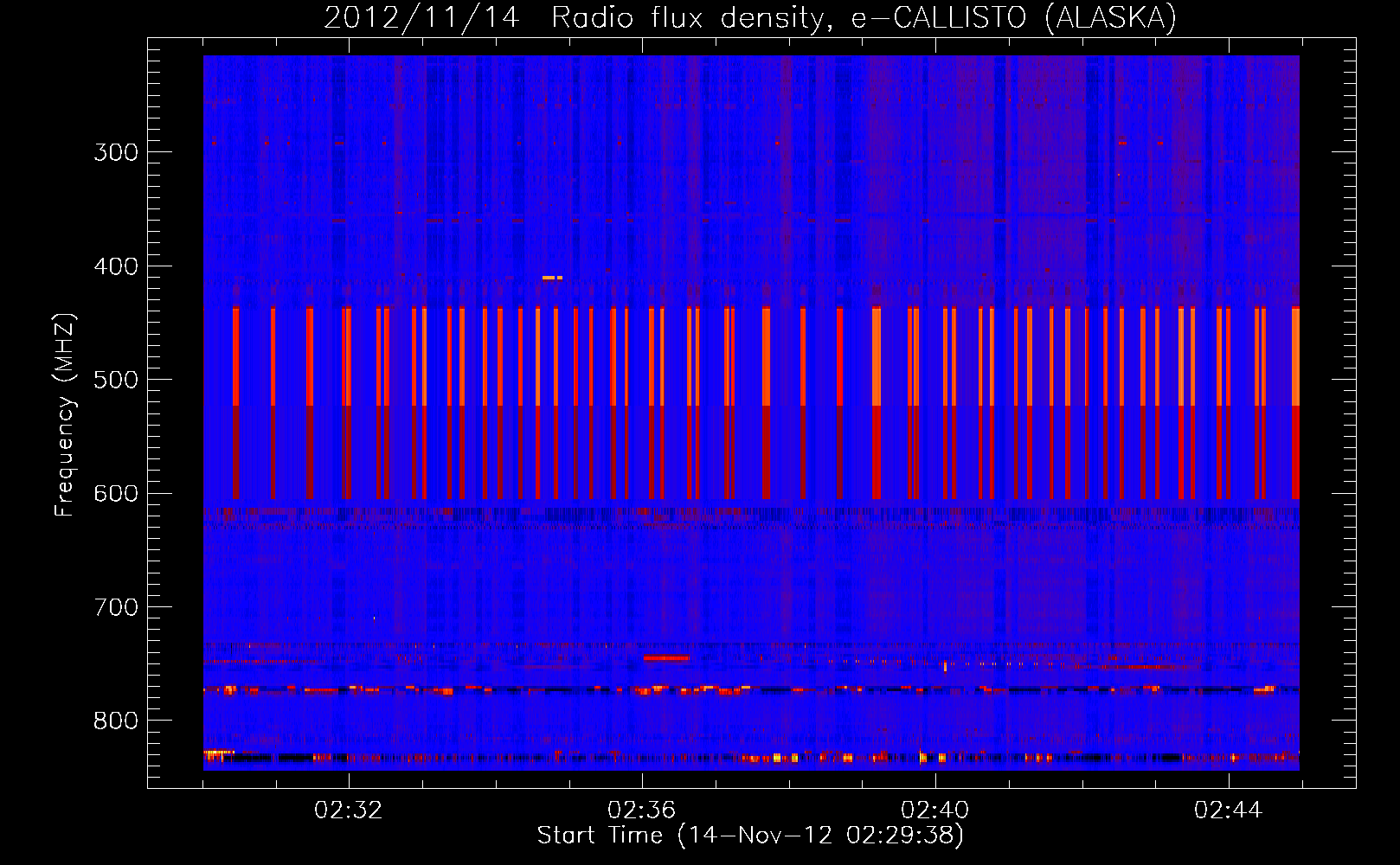This screenshot has height=865, width=1400.
Task: Click the small orange dash near 410 MHz
Action: point(552,278)
